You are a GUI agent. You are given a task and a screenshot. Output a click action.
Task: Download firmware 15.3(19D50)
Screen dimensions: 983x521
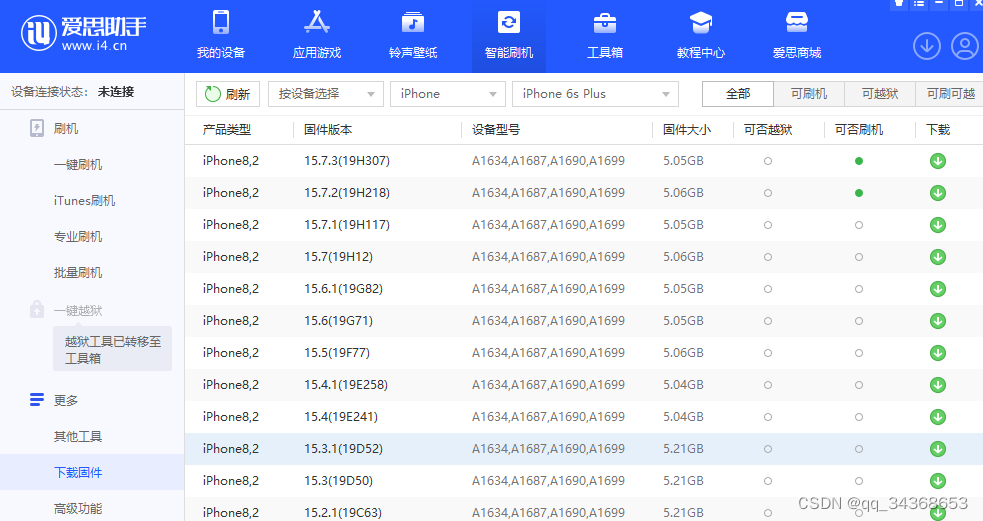point(938,481)
